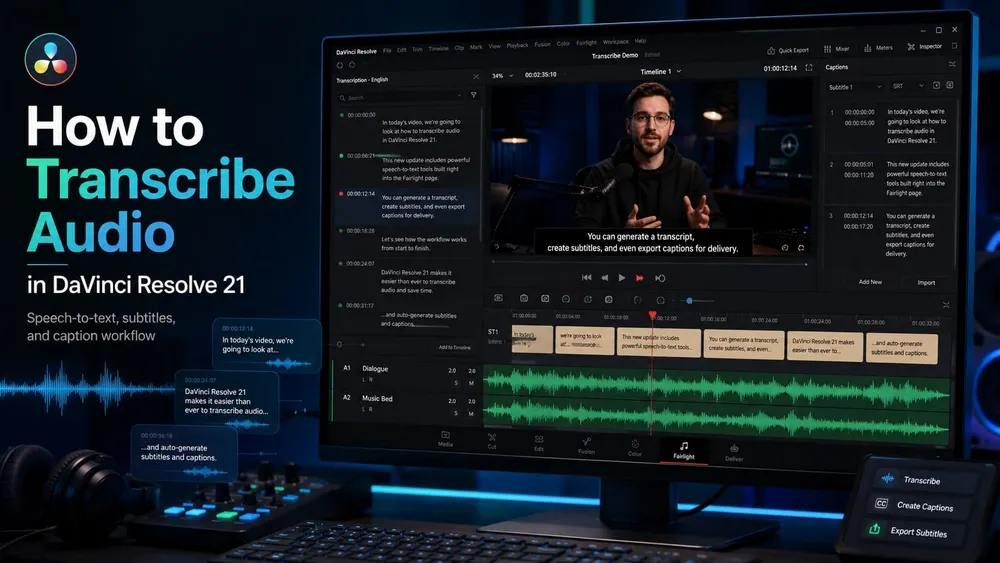This screenshot has height=563, width=1000.
Task: Select transcript entry 'Let's see how the workflow works'
Action: point(408,242)
